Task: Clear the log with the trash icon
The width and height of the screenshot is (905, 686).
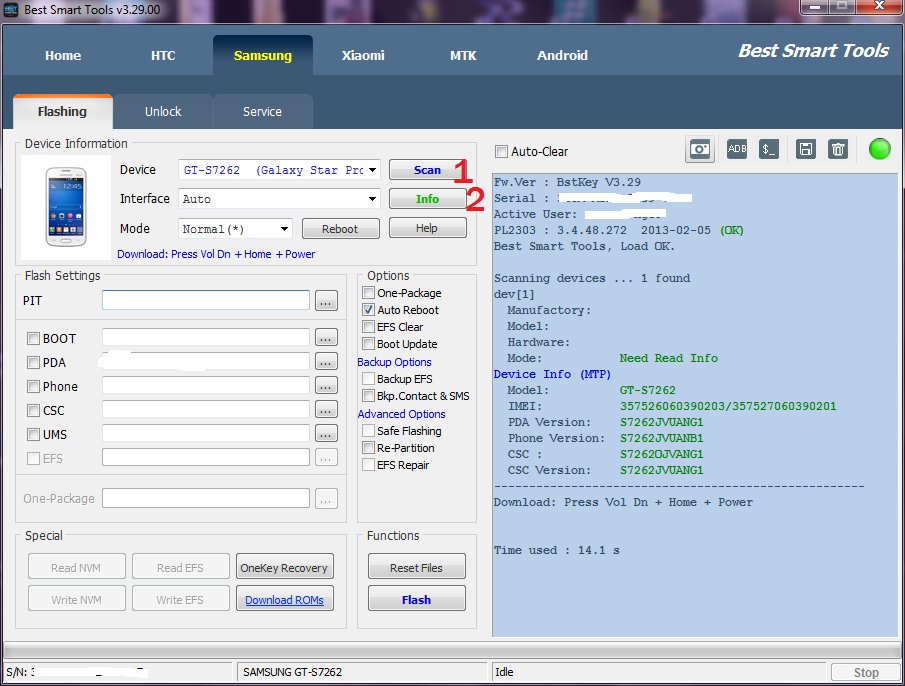Action: 837,149
